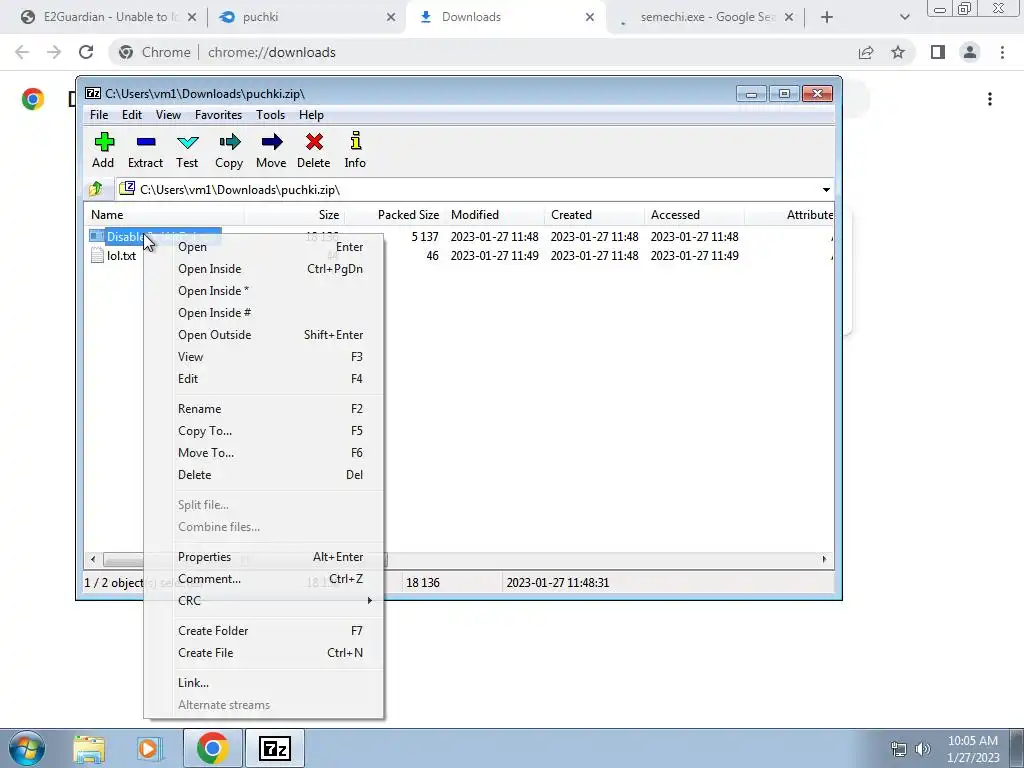Image resolution: width=1024 pixels, height=768 pixels.
Task: Open the Chrome profile avatar
Action: [970, 52]
